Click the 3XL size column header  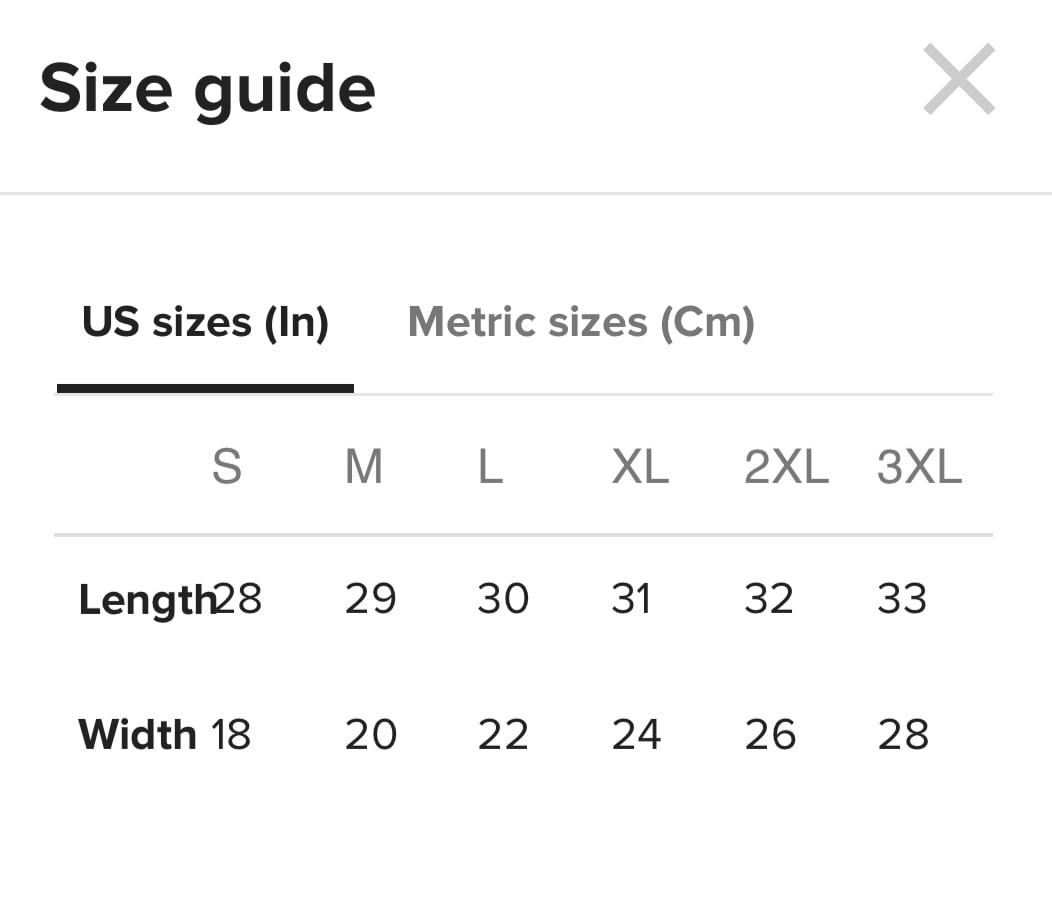(x=919, y=466)
